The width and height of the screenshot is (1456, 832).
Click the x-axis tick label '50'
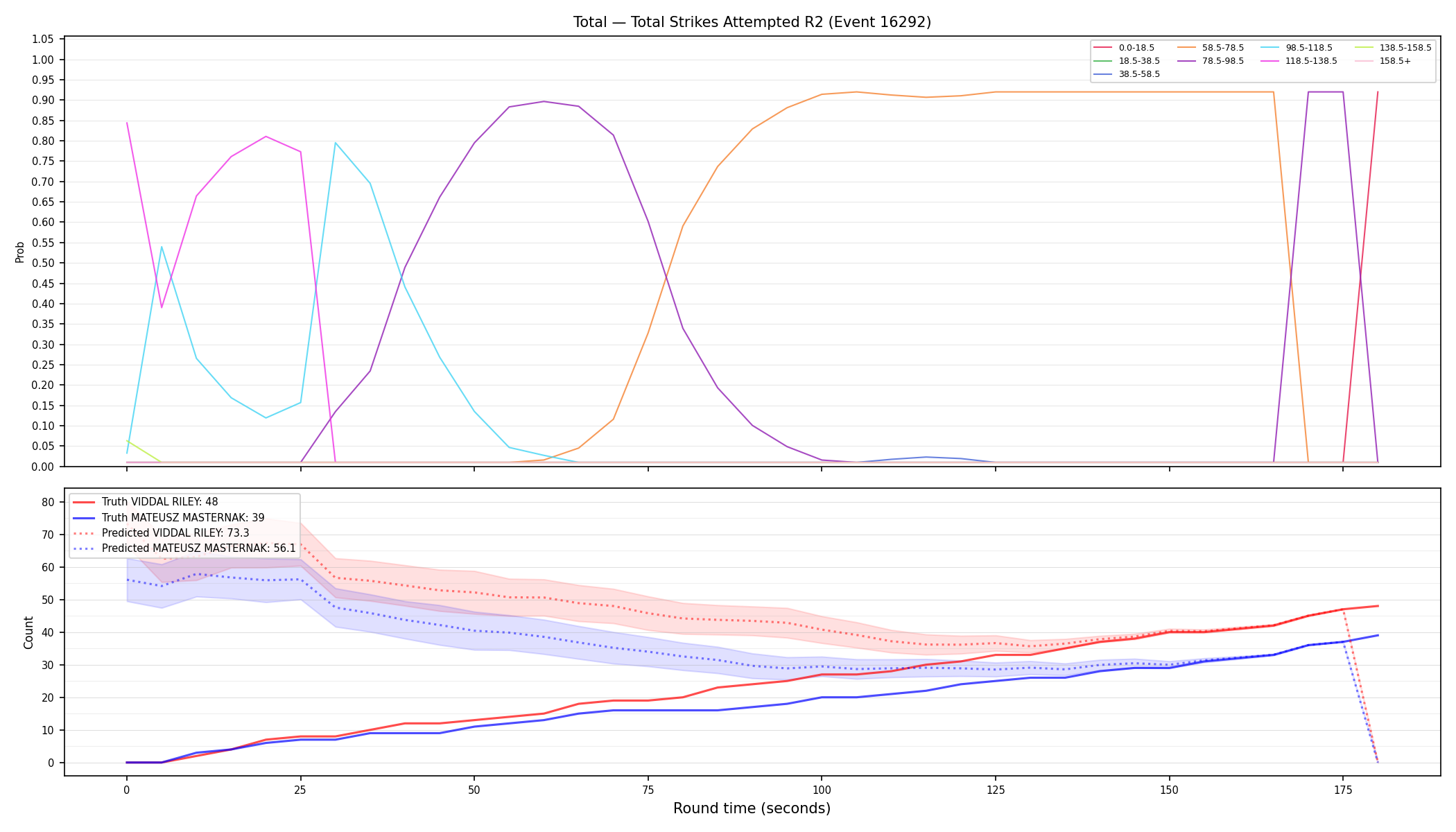(474, 789)
